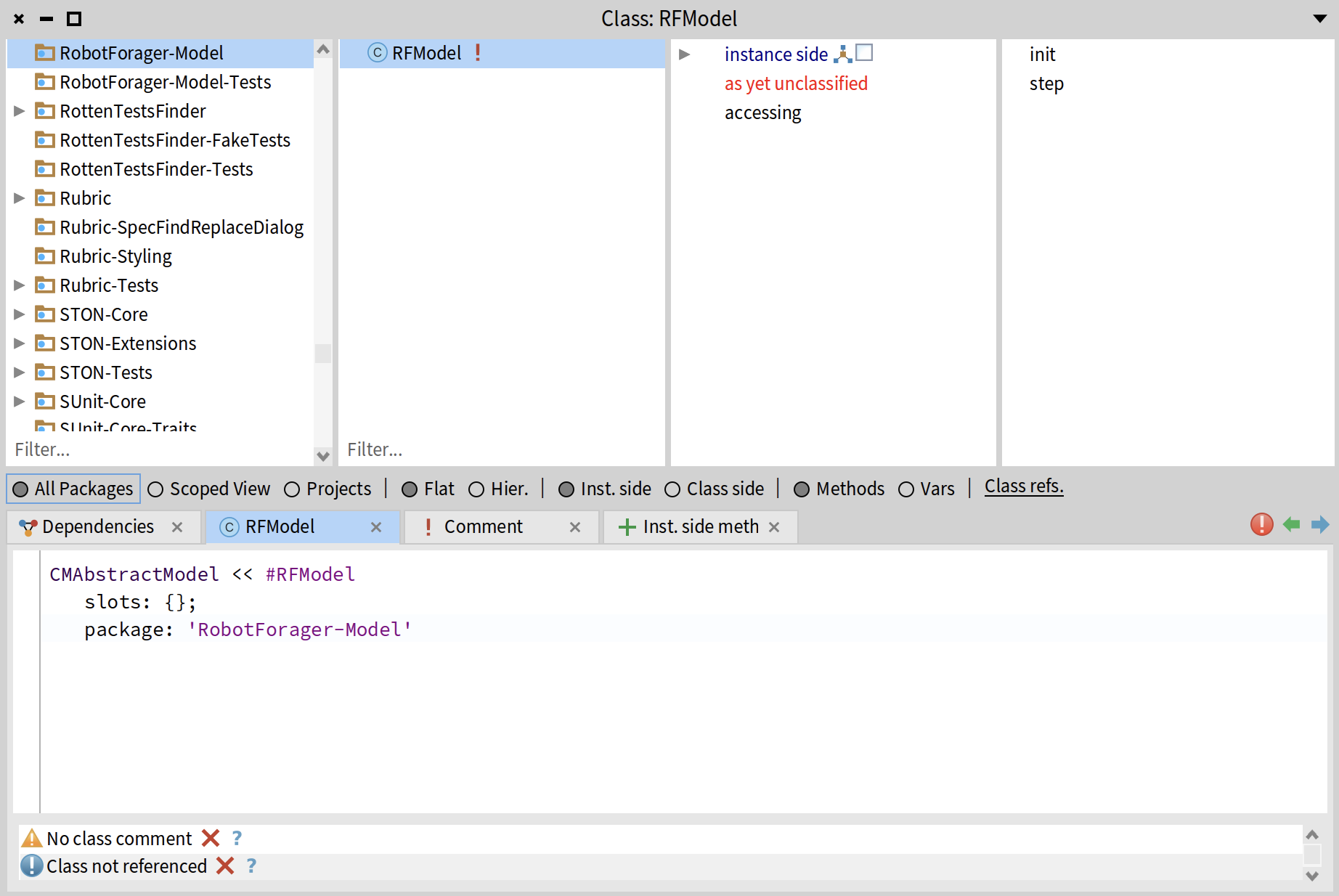Click red exclamation mark next to RFModel
The image size is (1339, 896).
[478, 53]
